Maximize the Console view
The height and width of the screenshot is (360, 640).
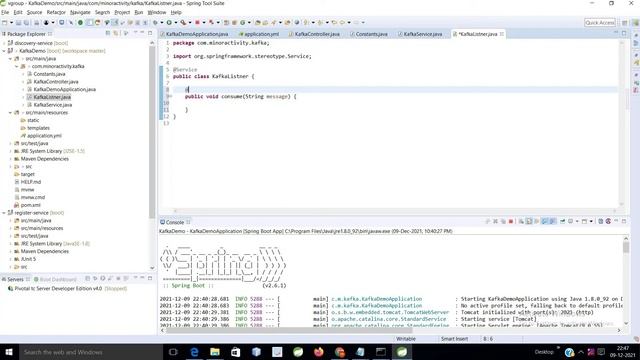click(624, 221)
